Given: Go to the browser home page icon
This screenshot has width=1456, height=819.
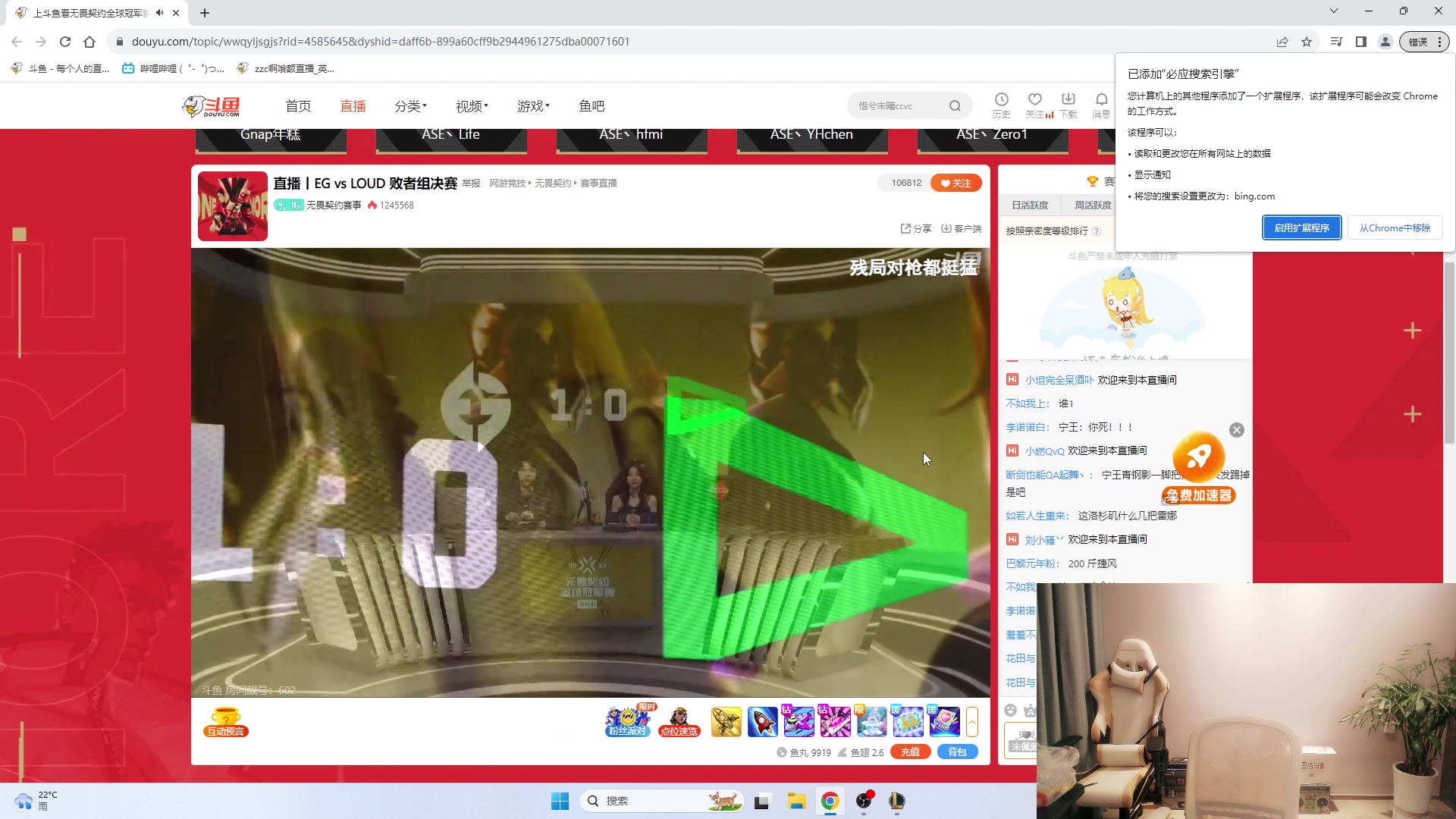Looking at the screenshot, I should pyautogui.click(x=89, y=42).
